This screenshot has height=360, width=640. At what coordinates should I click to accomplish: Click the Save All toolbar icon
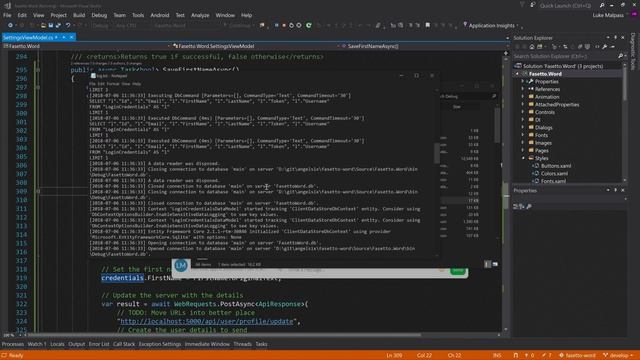58,25
